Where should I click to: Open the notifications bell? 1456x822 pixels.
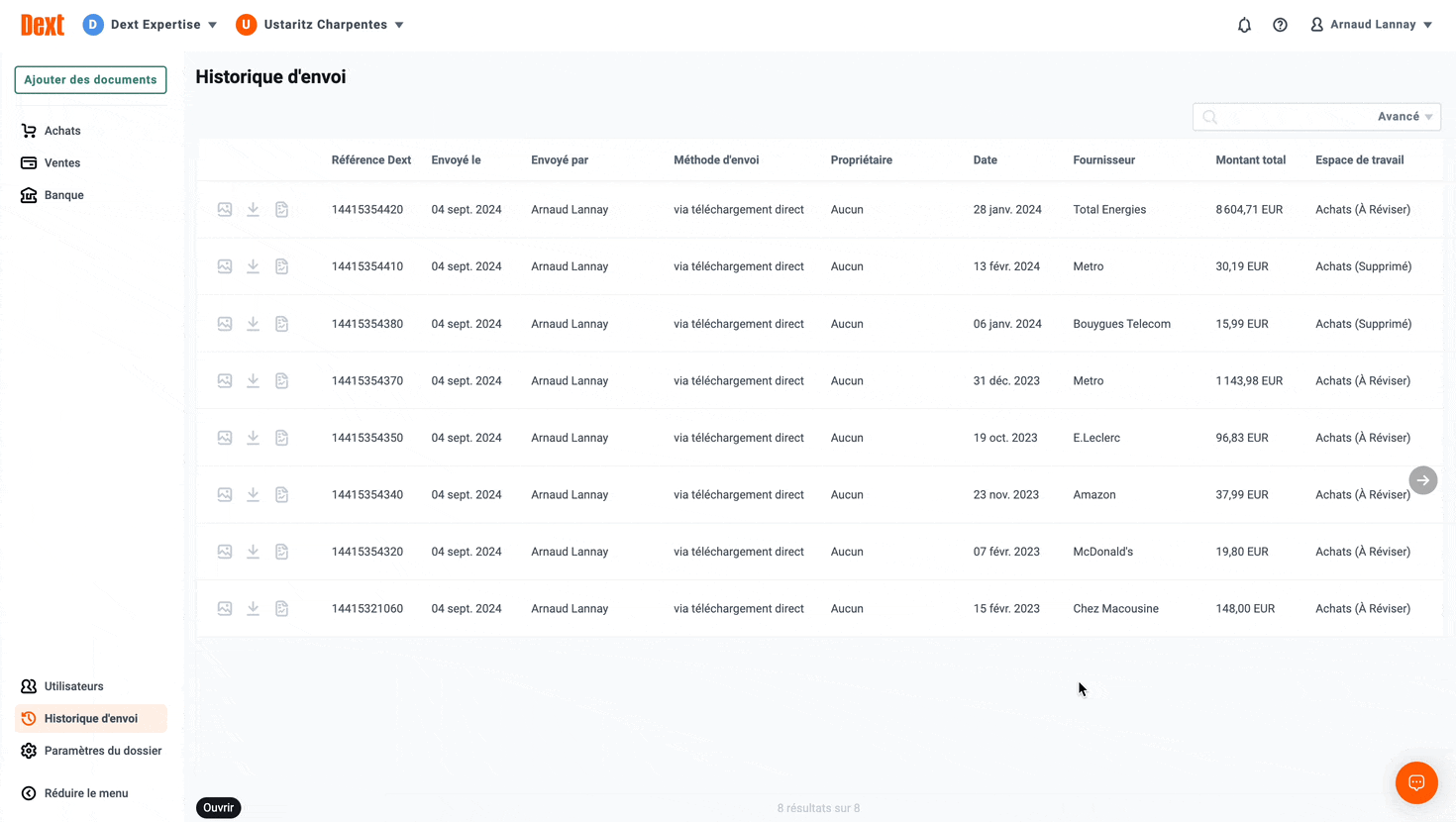click(1244, 25)
